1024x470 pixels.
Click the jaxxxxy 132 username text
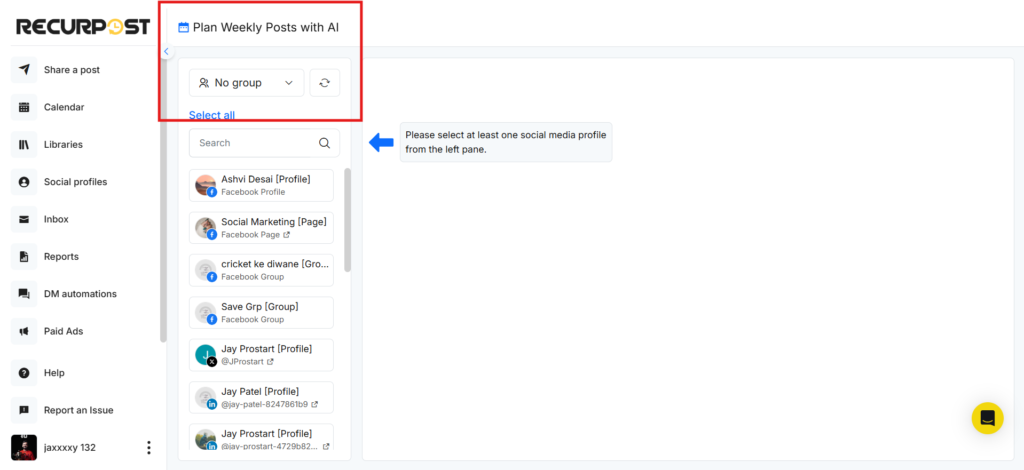point(70,448)
